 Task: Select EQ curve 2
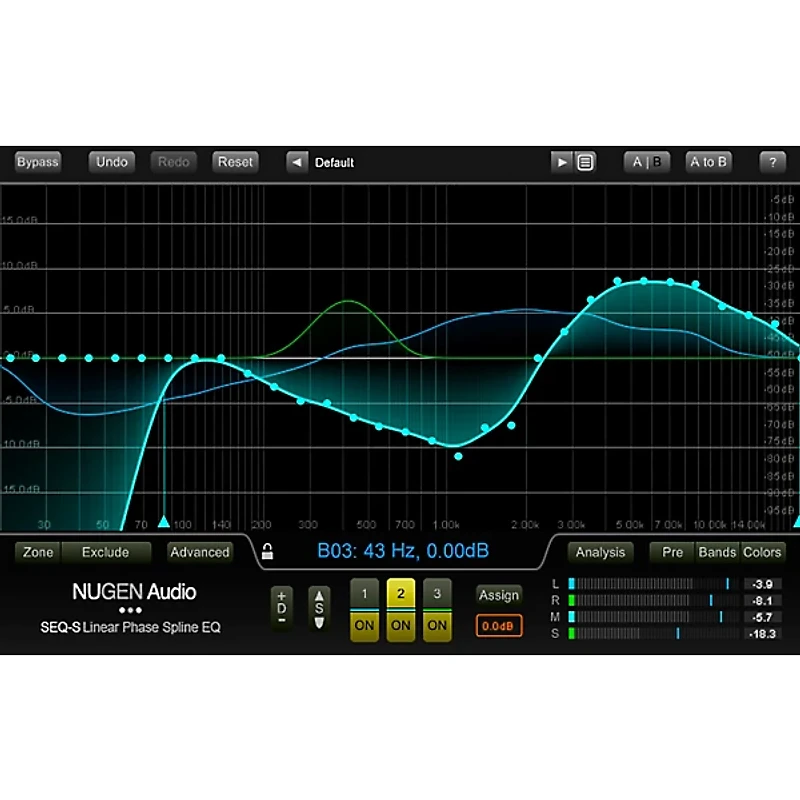tap(401, 594)
